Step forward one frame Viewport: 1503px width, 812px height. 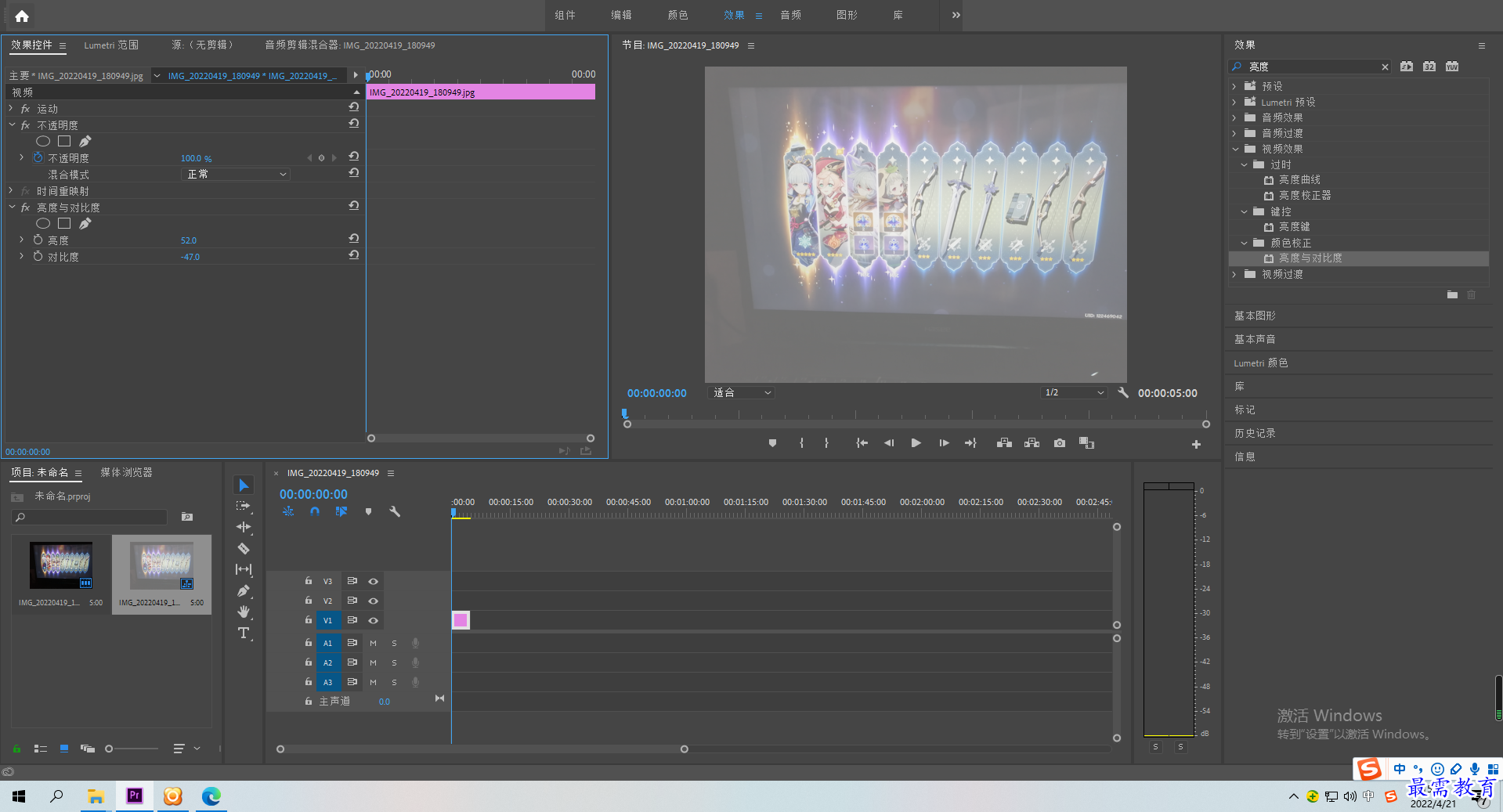coord(944,443)
